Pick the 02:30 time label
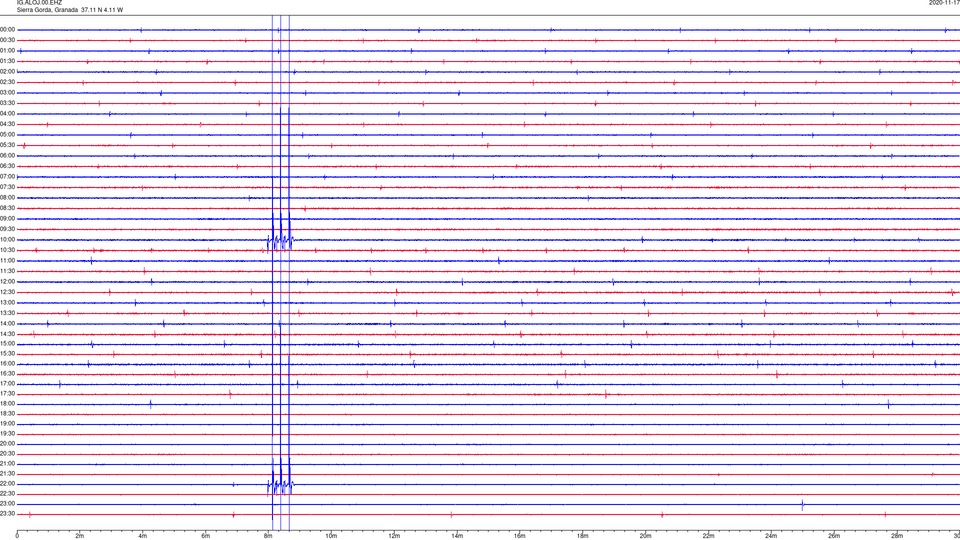The image size is (960, 540). click(x=7, y=82)
